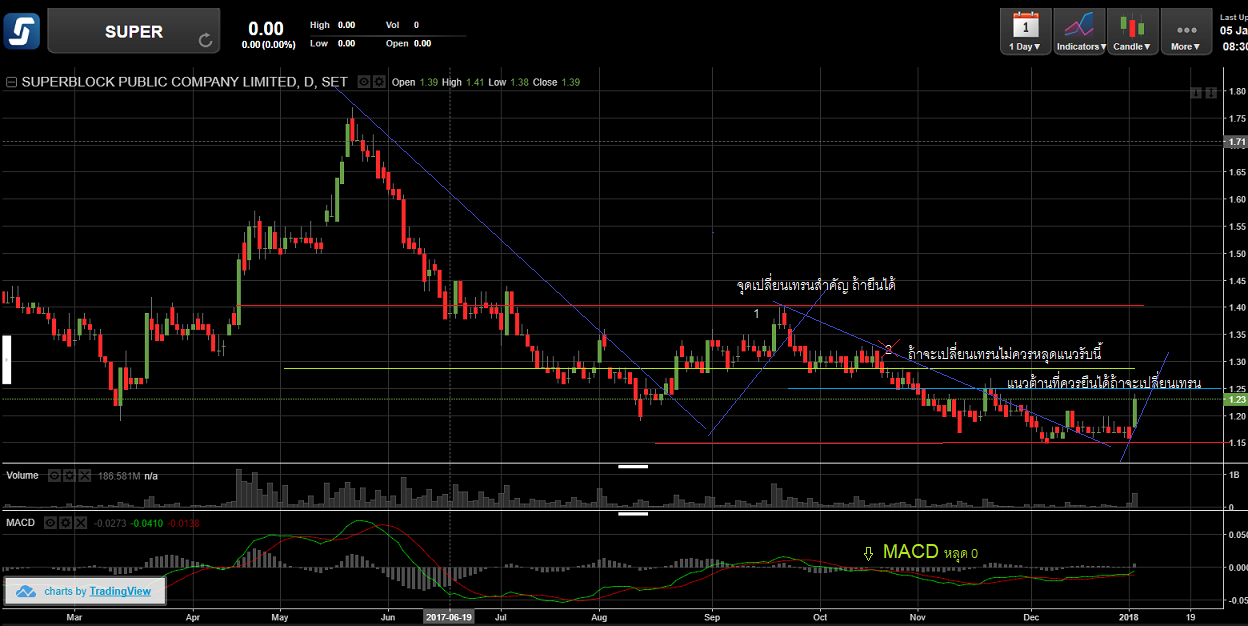Click the High 1.41 value in legend
This screenshot has height=626, width=1248.
coord(473,82)
